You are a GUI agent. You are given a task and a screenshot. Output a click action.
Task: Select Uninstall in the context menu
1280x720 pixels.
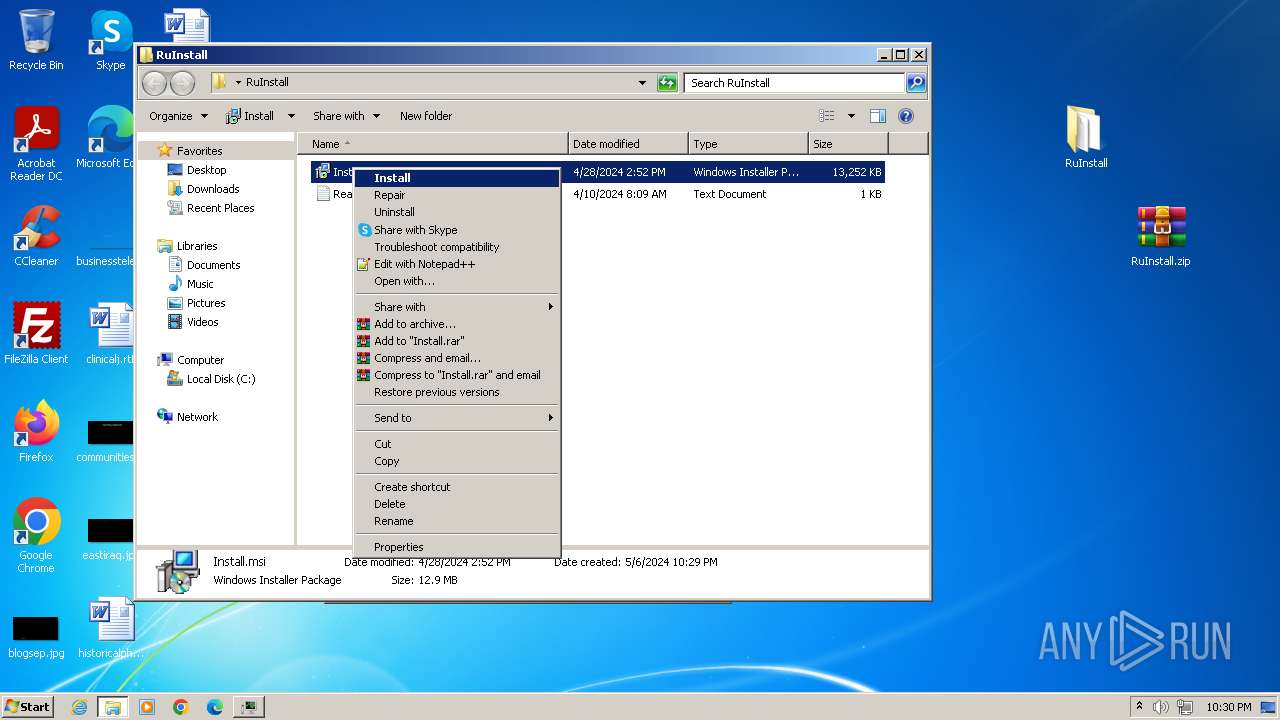(x=457, y=212)
